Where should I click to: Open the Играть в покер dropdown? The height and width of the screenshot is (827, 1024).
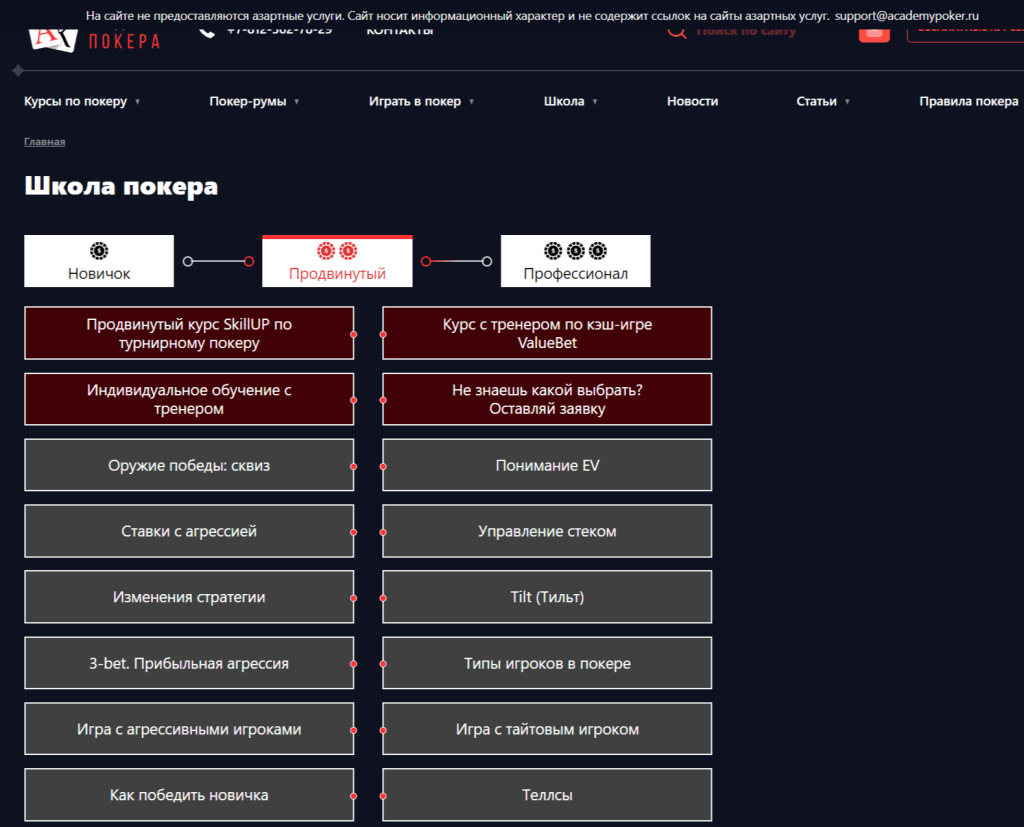click(x=421, y=101)
